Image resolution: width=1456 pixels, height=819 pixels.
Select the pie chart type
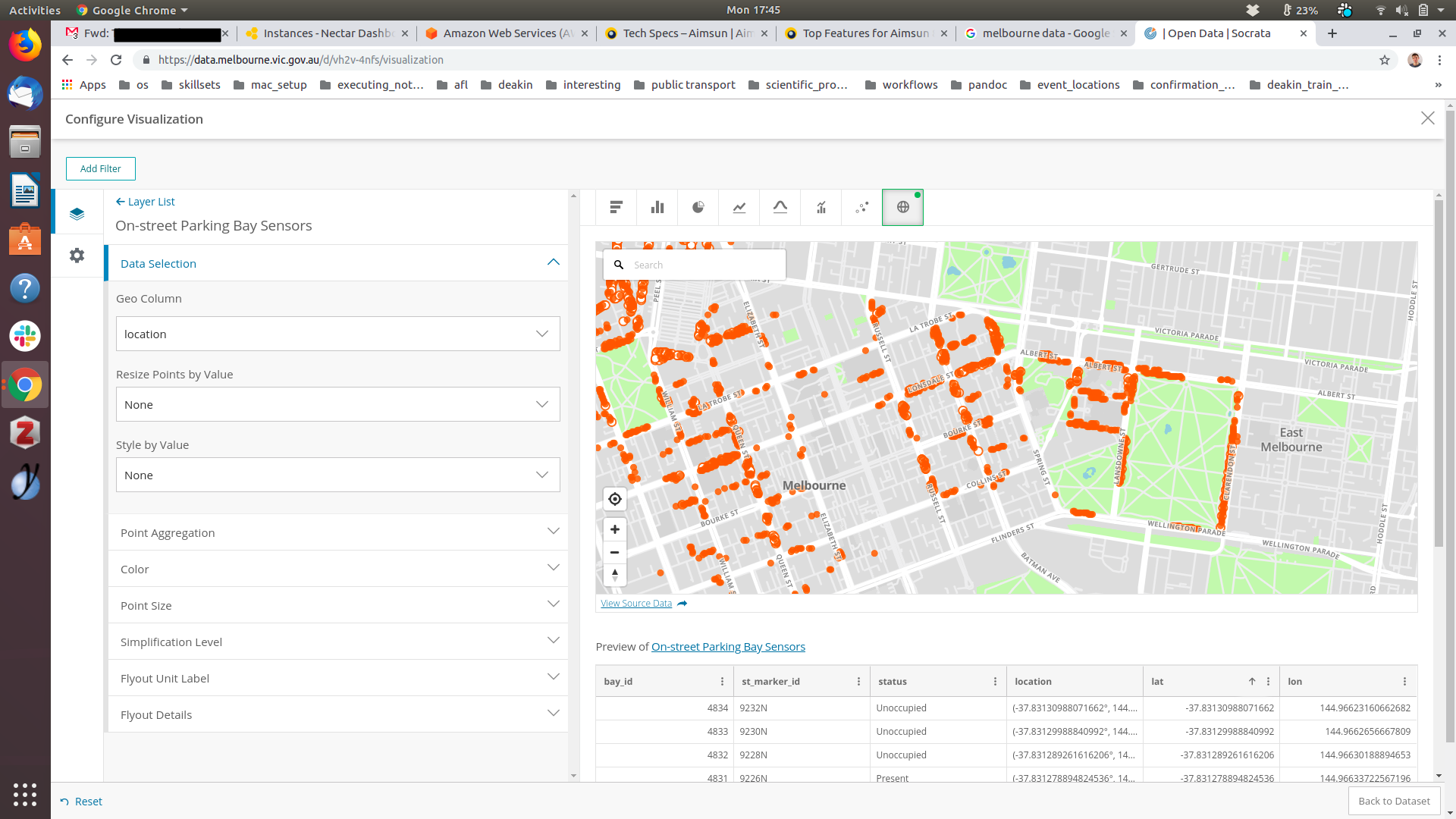(x=698, y=207)
